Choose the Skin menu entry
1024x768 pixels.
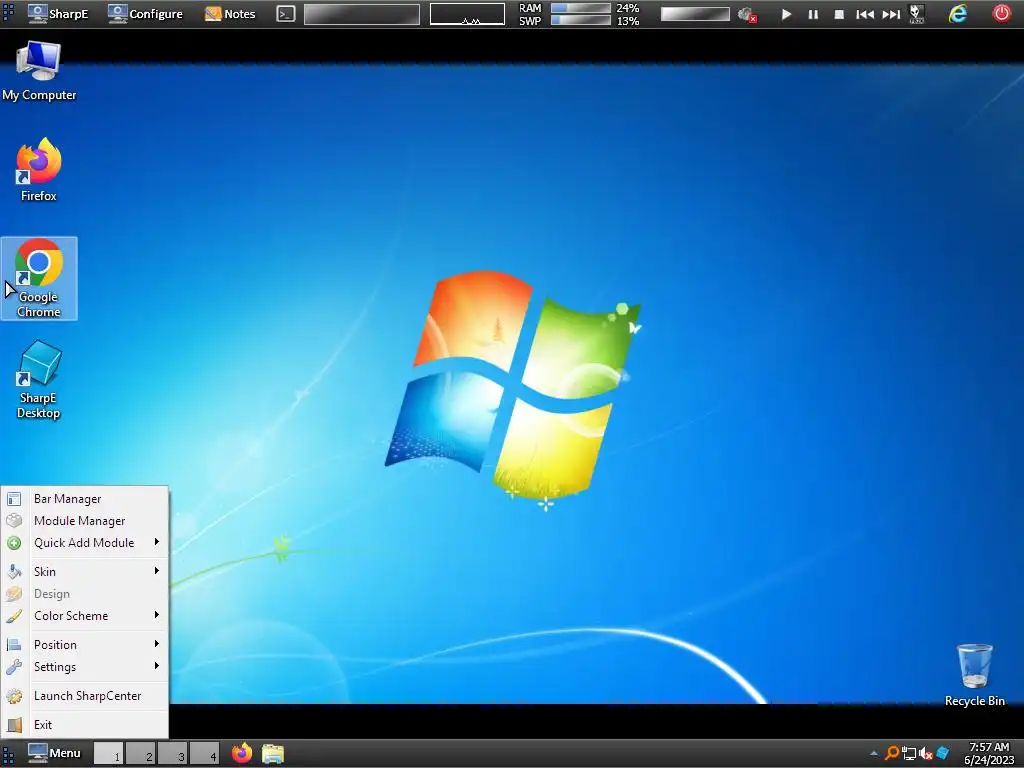(x=84, y=571)
